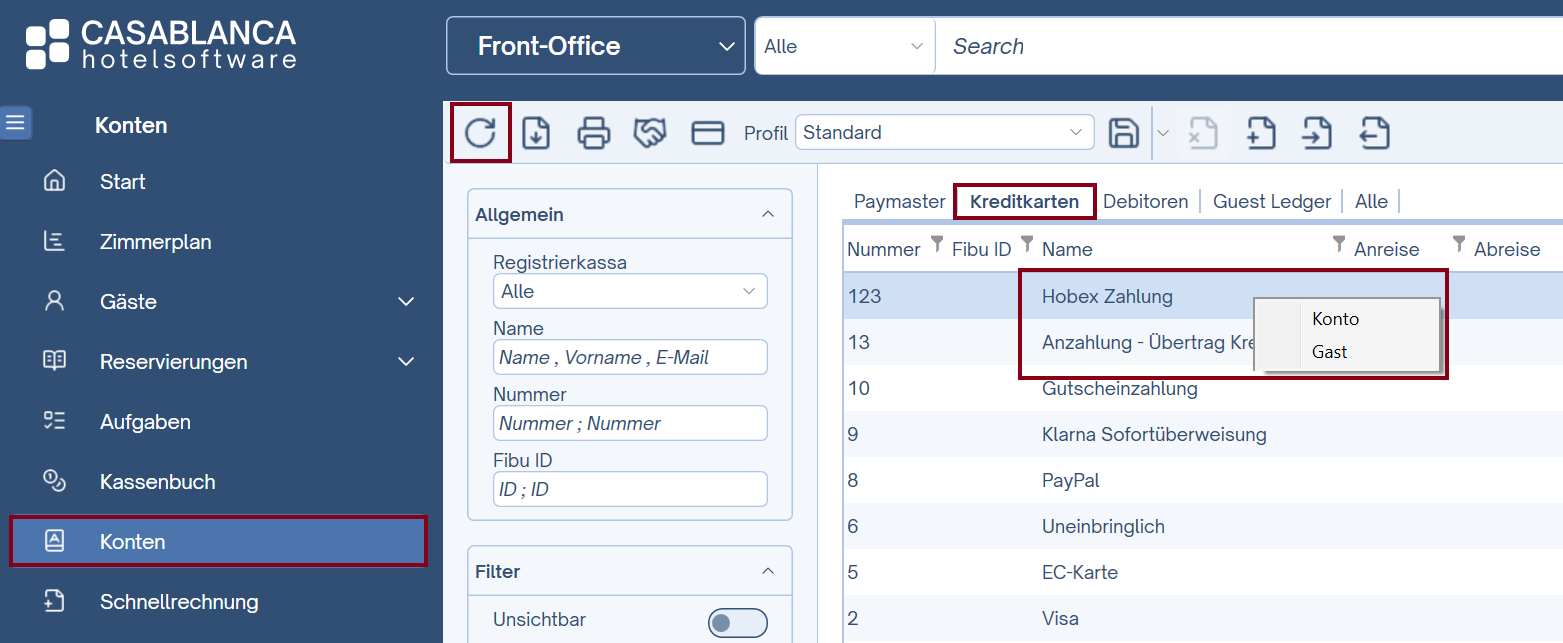Viewport: 1563px width, 643px height.
Task: Click the new document plus icon
Action: coord(1261,133)
